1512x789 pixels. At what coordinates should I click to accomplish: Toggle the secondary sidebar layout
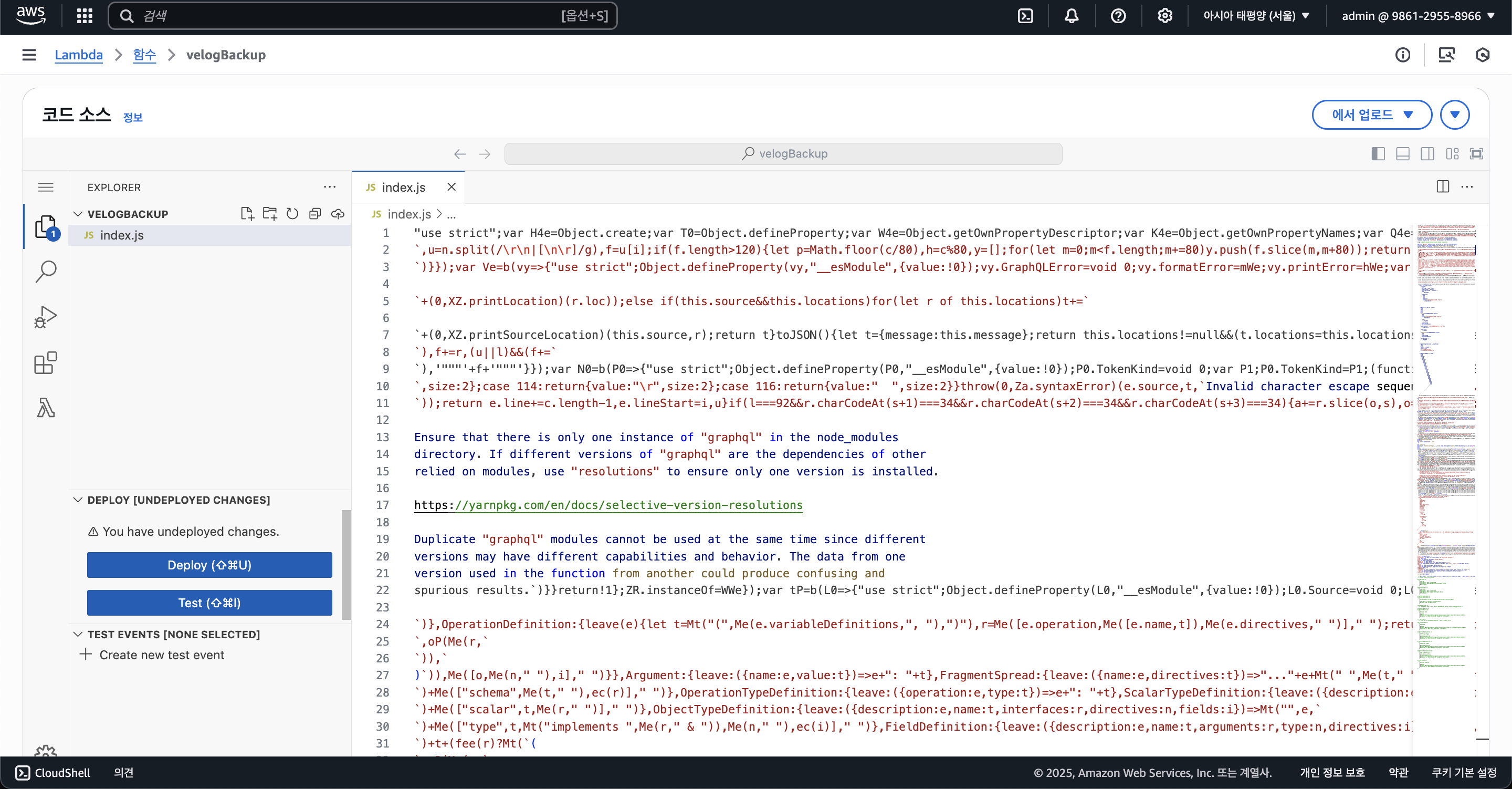click(1427, 154)
